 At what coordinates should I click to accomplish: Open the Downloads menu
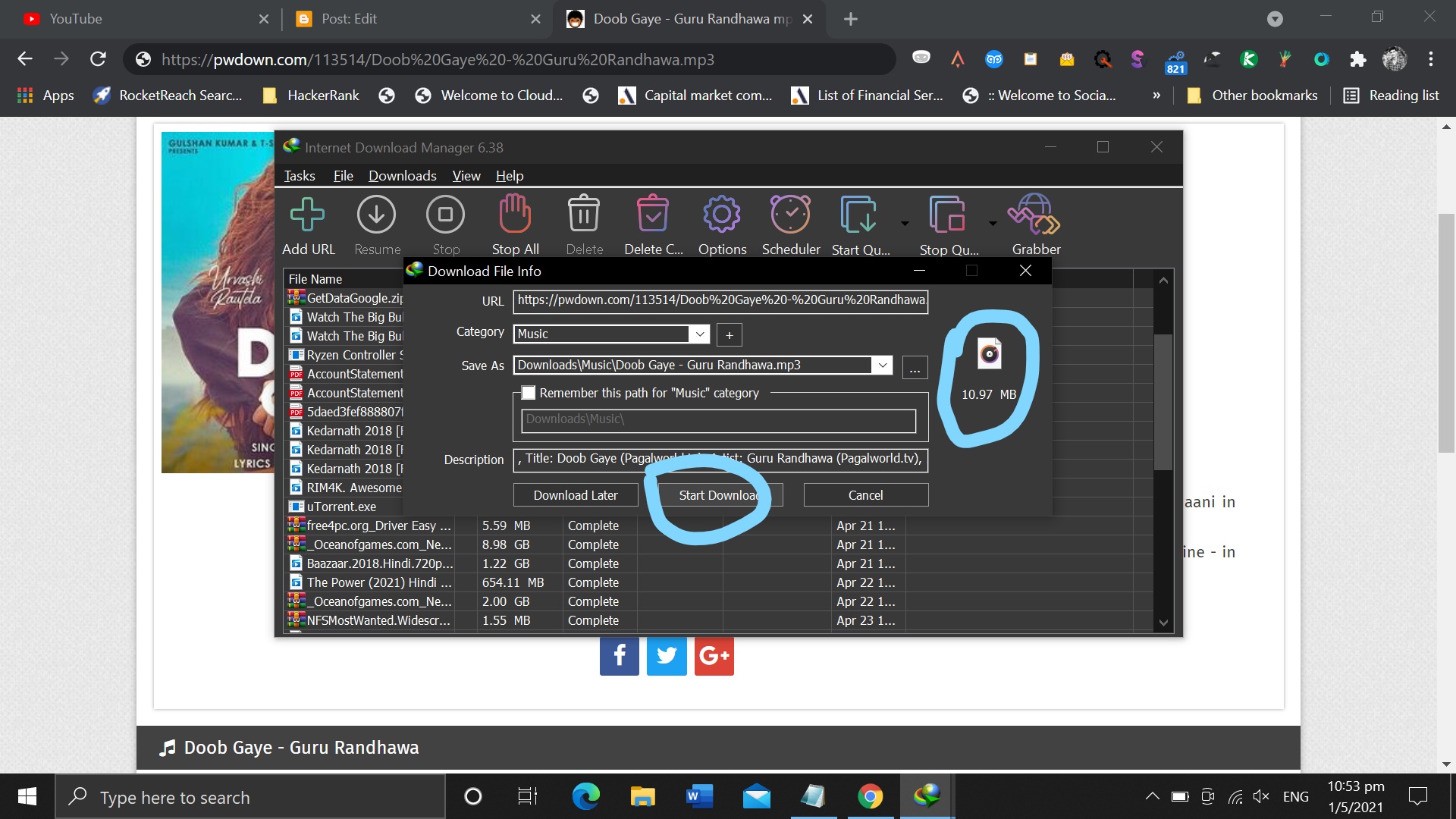(402, 176)
